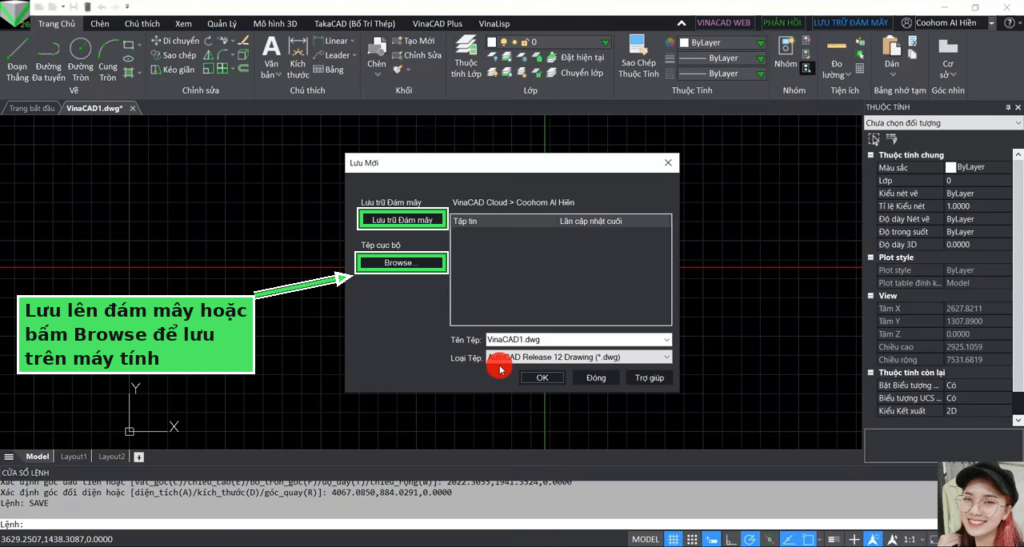Click the Màu sắc ByLayer color swatch

coord(950,168)
